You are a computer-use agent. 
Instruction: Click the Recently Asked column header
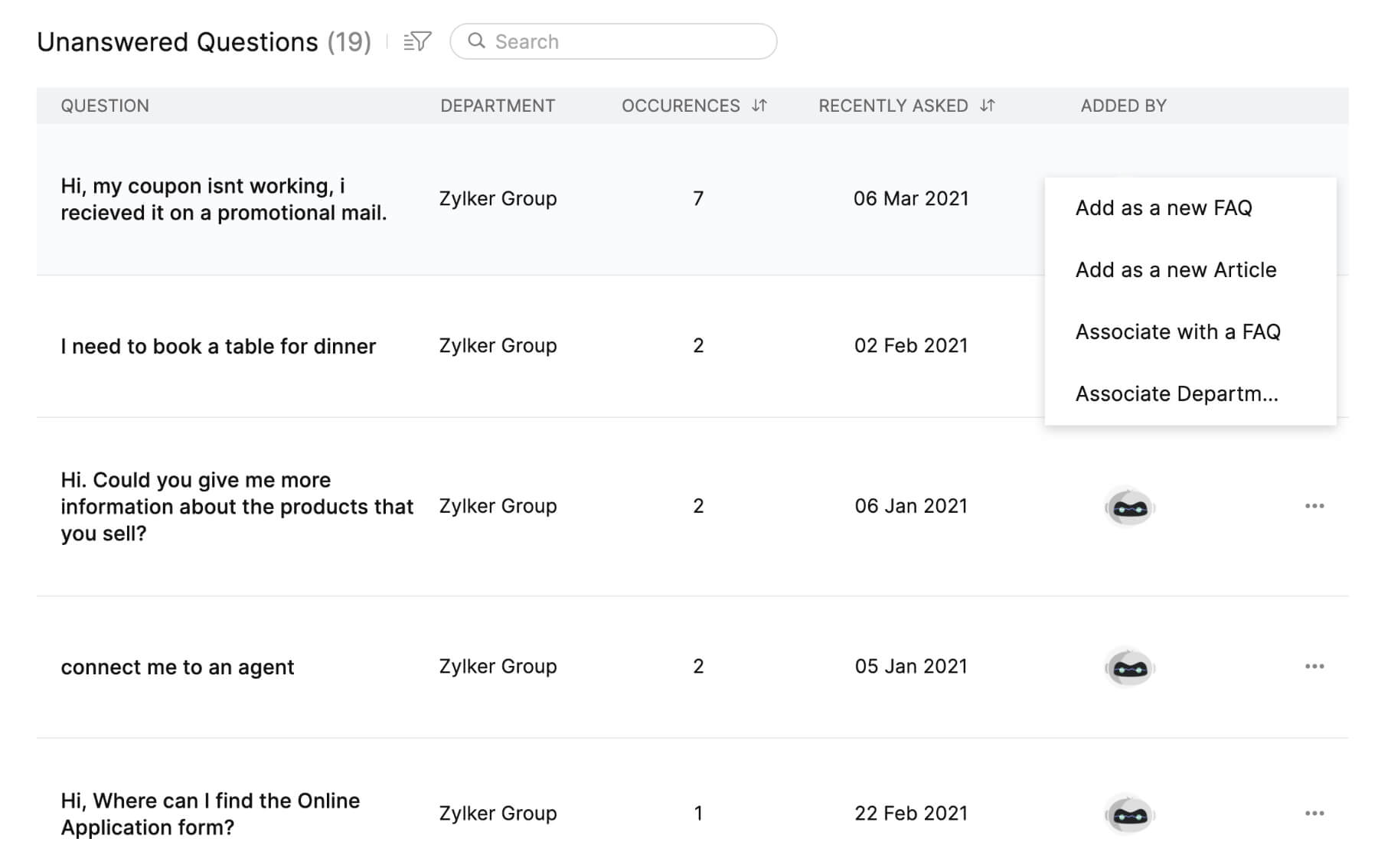point(893,106)
